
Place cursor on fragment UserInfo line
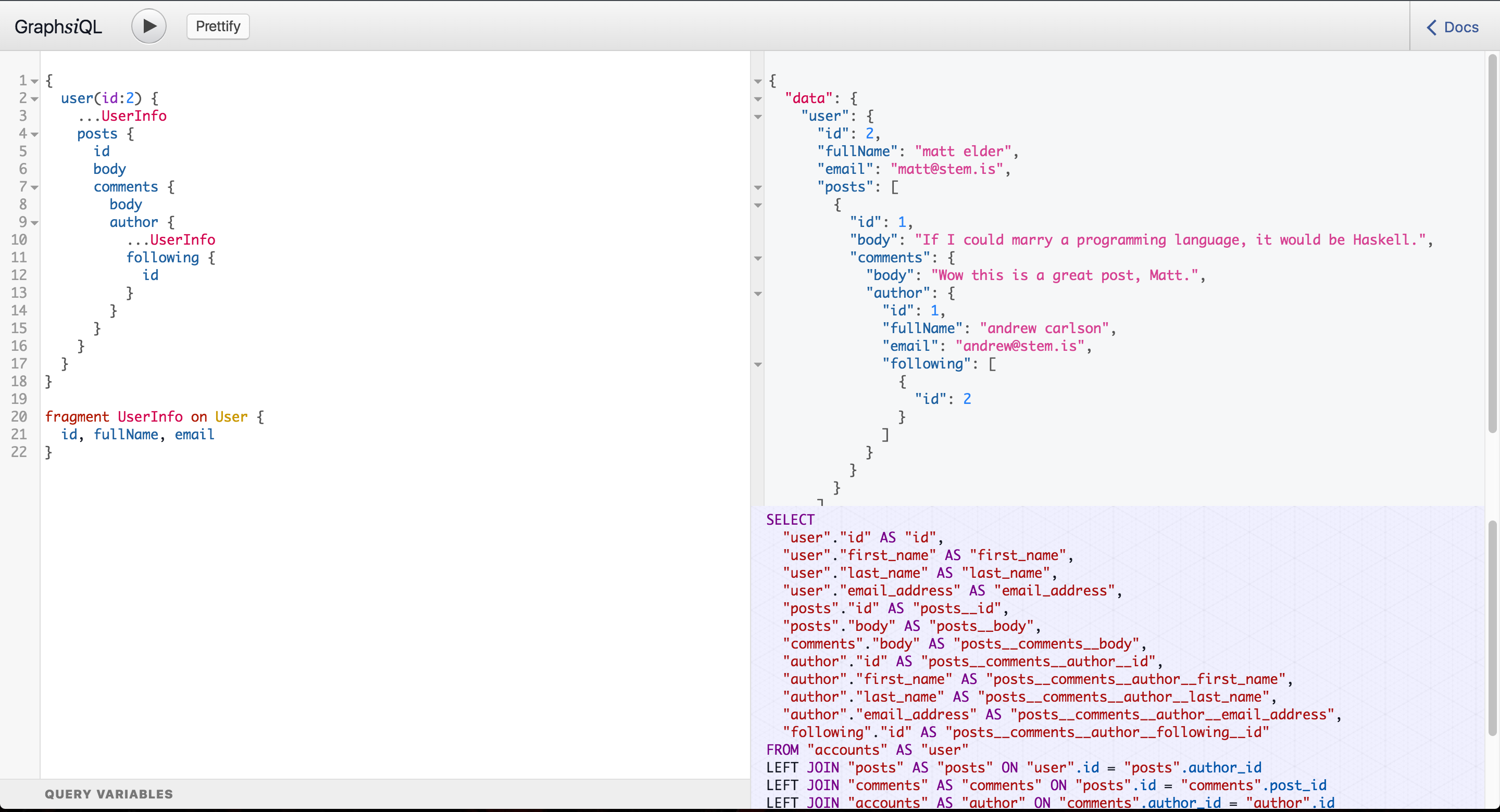click(150, 417)
